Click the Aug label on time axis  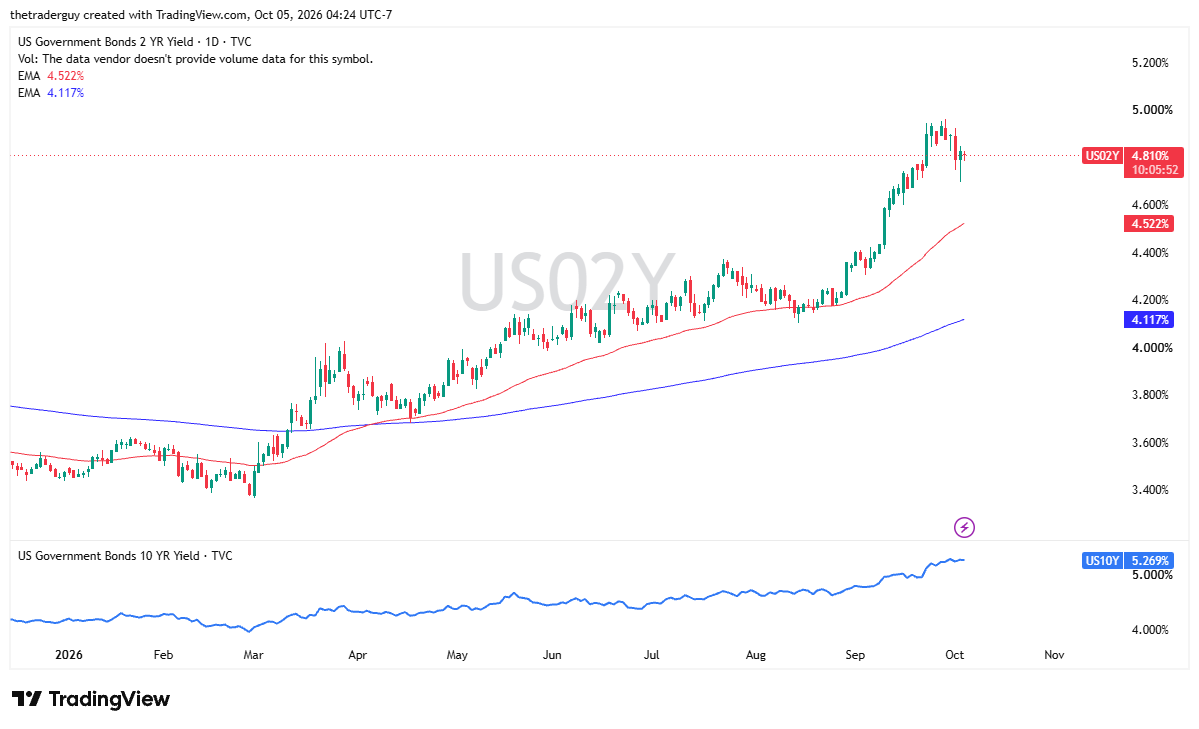pyautogui.click(x=755, y=655)
